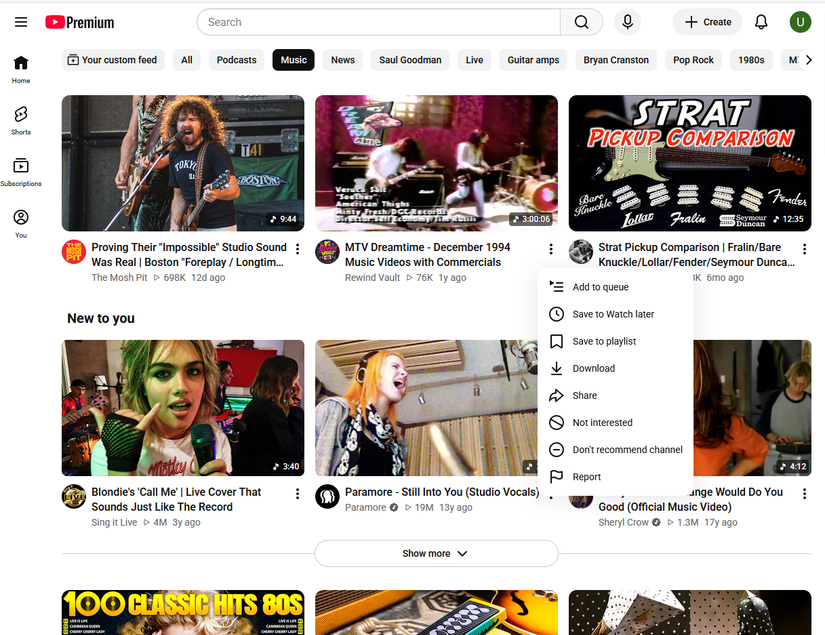Viewport: 825px width, 635px height.
Task: Go to Home in the sidebar
Action: point(21,69)
